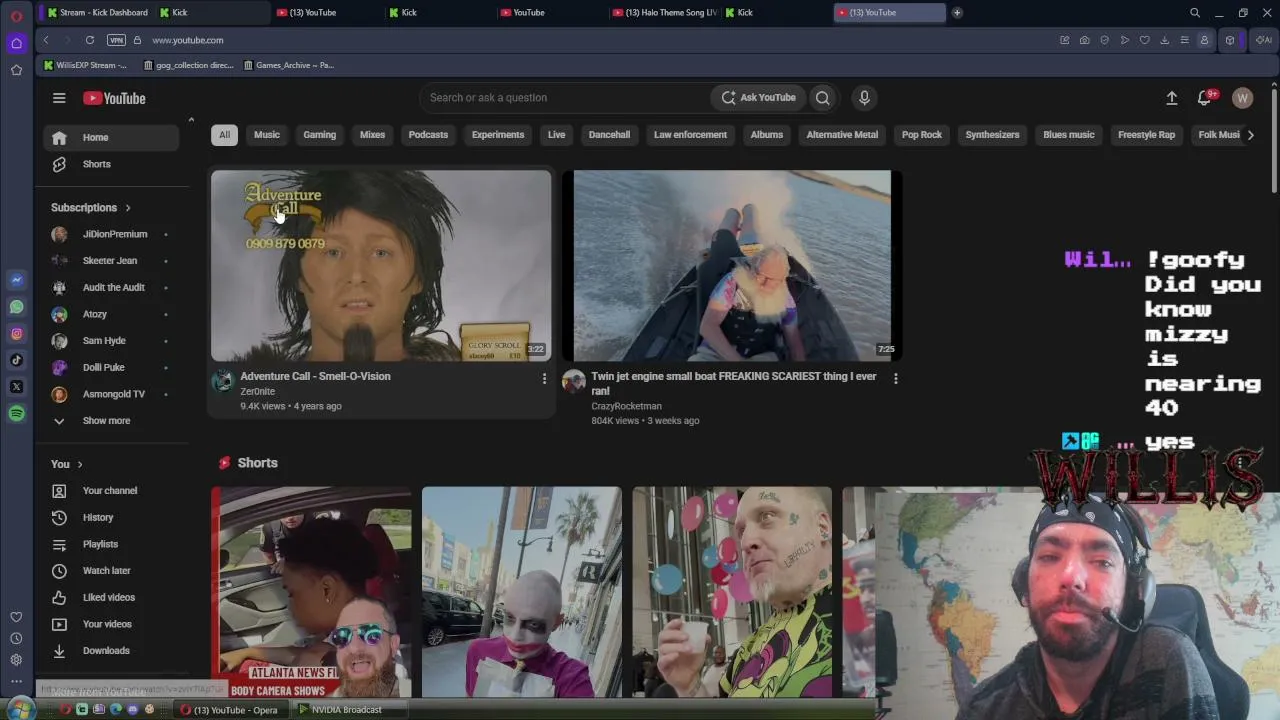Image resolution: width=1280 pixels, height=720 pixels.
Task: Open the YouTube notifications bell
Action: (1204, 98)
